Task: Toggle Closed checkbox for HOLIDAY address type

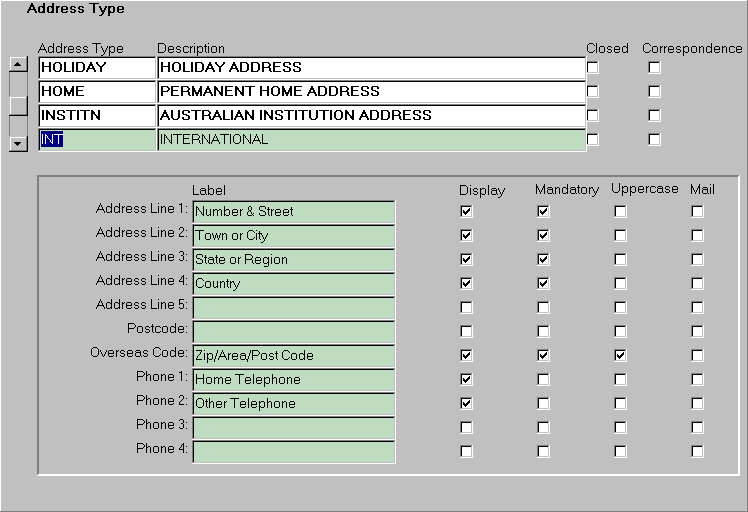Action: click(x=593, y=68)
